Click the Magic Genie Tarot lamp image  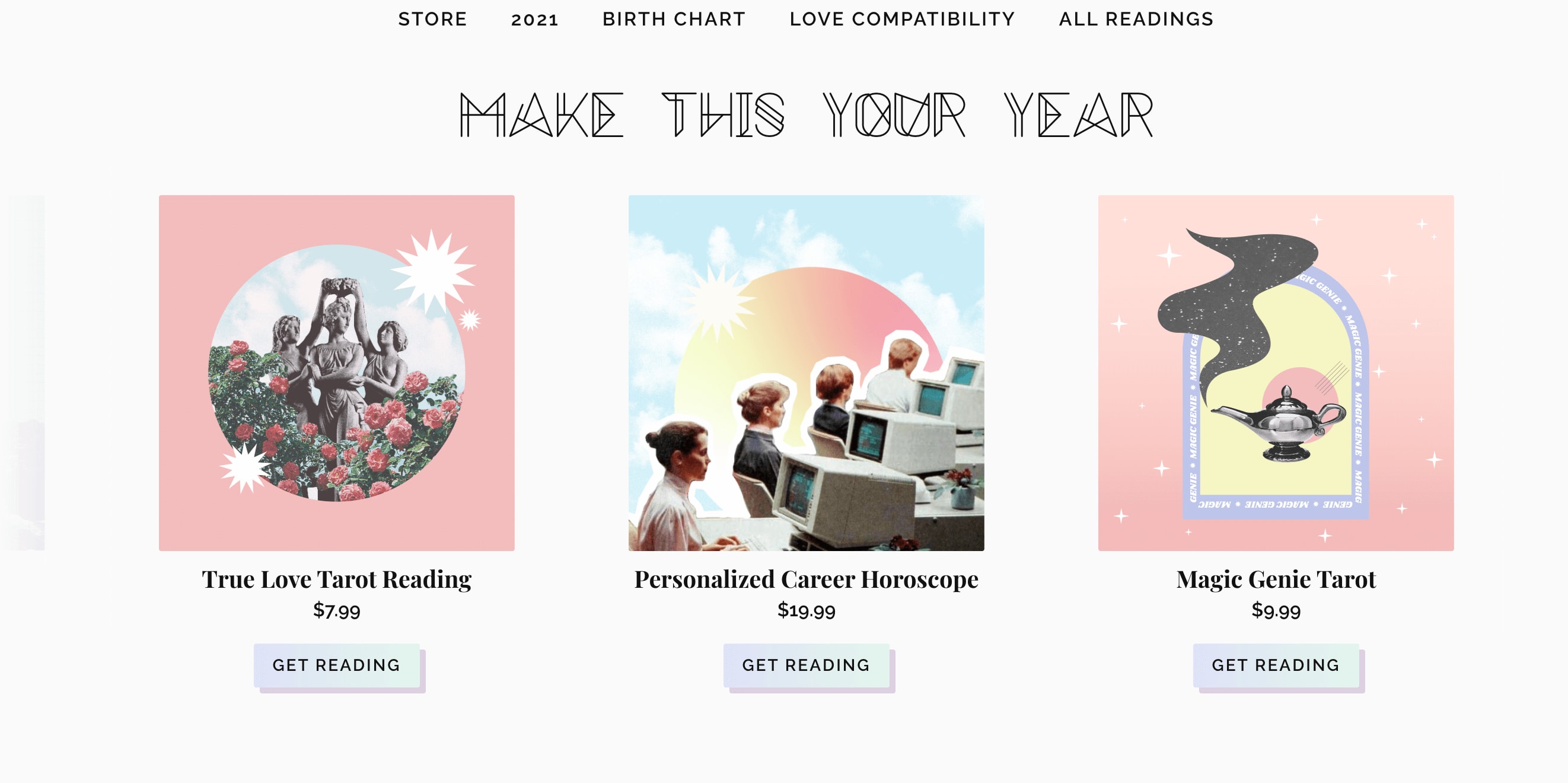point(1276,373)
